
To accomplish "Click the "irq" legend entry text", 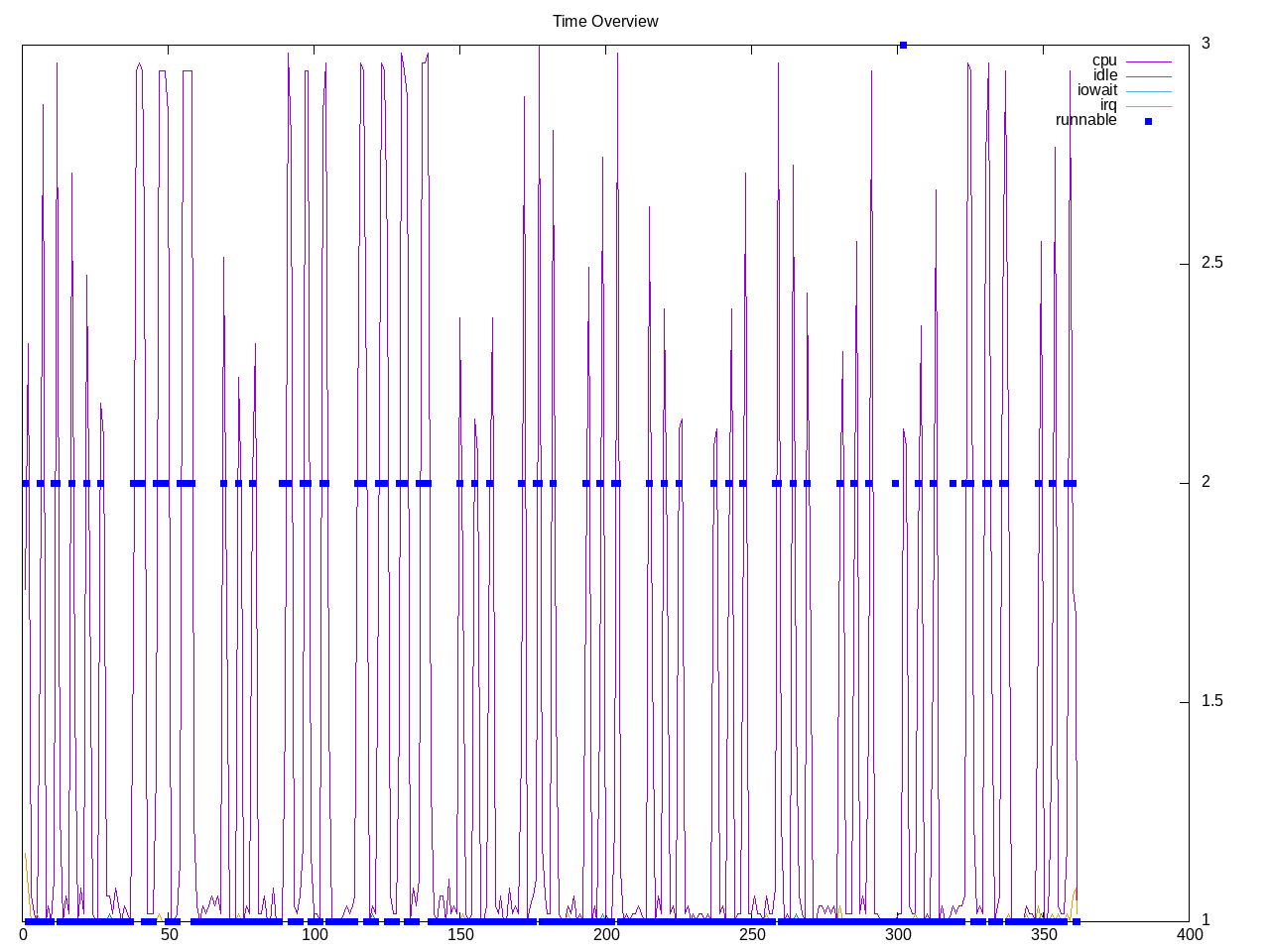I will pos(1107,105).
